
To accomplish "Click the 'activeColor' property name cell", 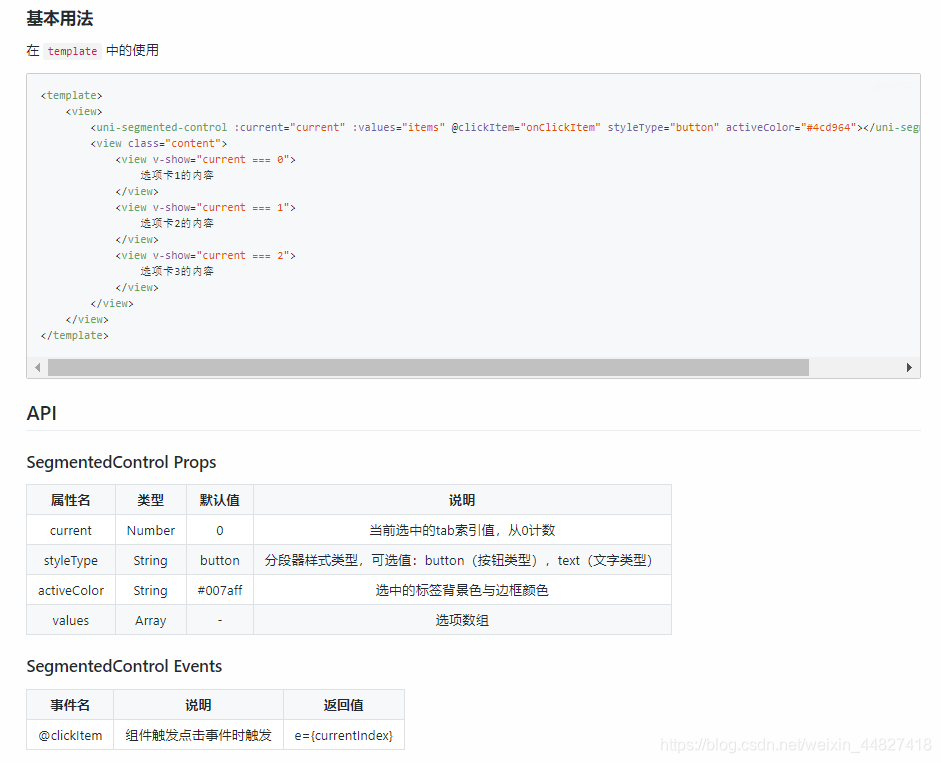I will 71,590.
